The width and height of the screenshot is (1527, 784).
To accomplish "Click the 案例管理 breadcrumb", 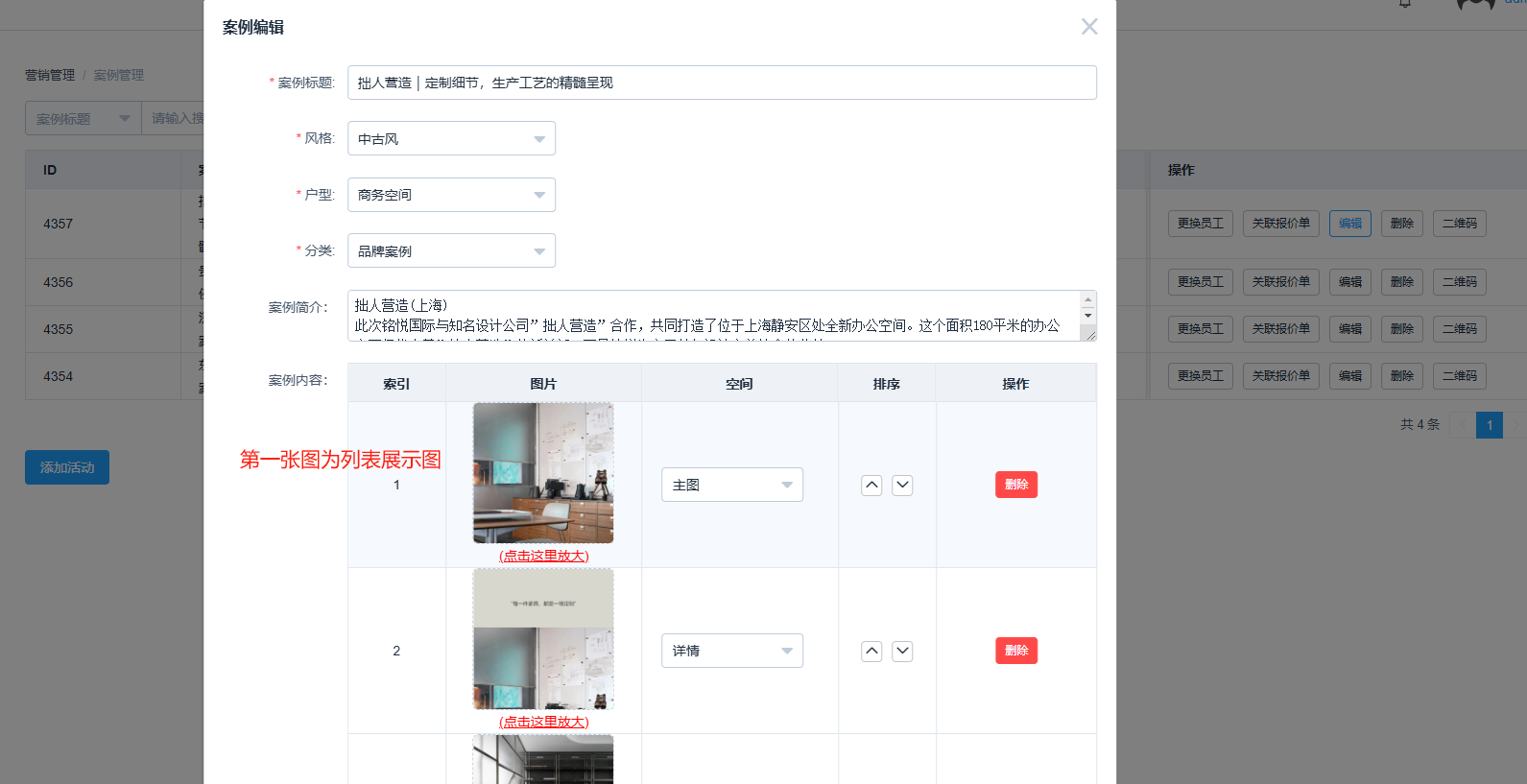I will coord(119,75).
